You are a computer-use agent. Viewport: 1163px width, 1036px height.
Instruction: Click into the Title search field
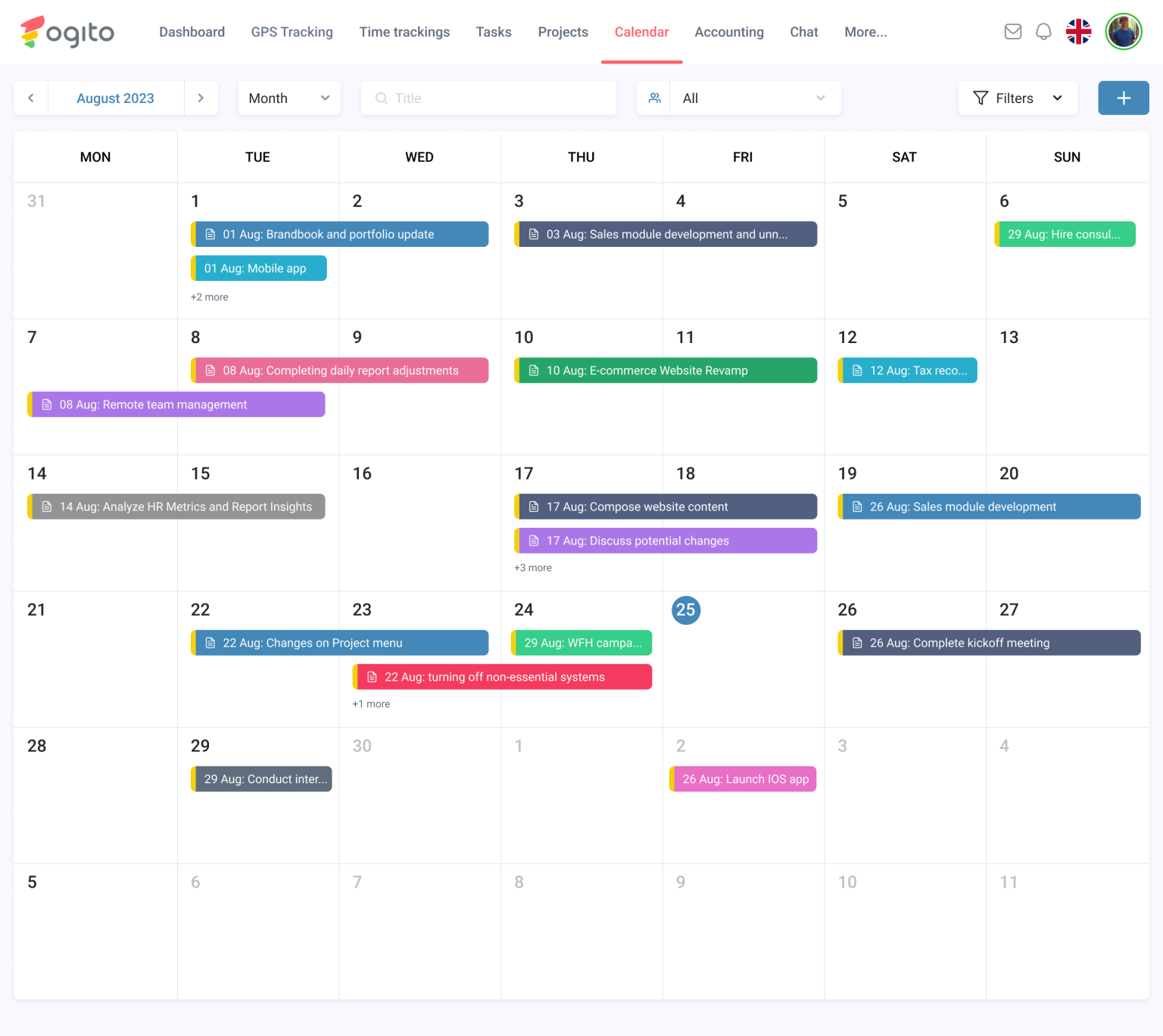488,98
